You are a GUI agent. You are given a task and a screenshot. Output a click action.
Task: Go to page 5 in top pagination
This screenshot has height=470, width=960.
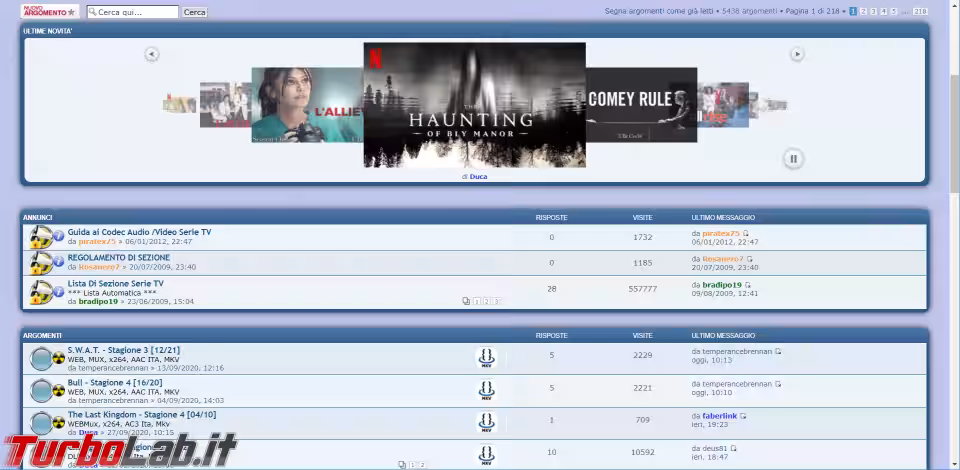coord(894,11)
